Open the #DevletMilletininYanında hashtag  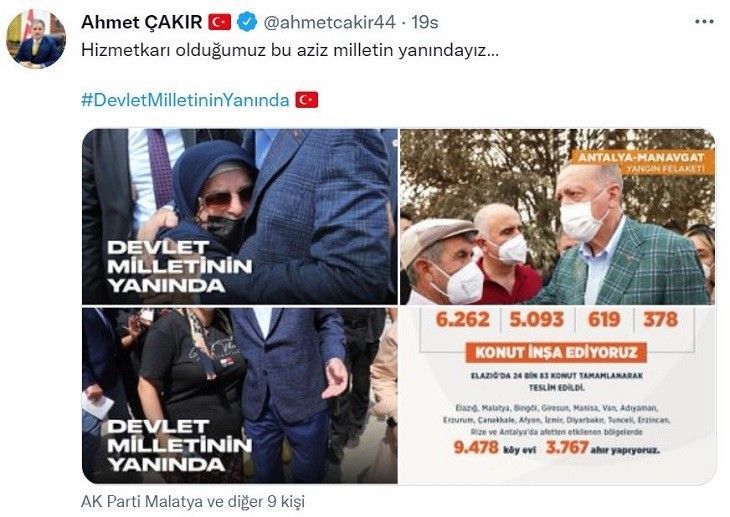(x=185, y=100)
